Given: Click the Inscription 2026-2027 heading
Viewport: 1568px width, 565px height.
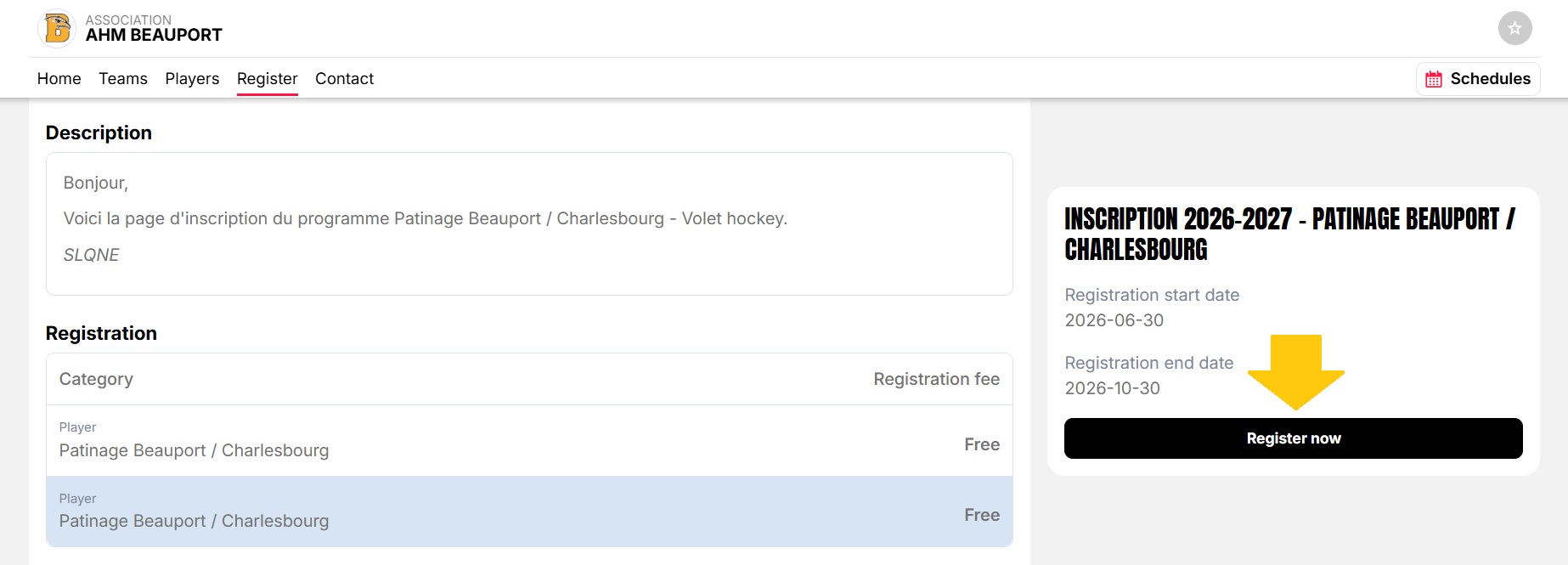Looking at the screenshot, I should coord(1289,234).
